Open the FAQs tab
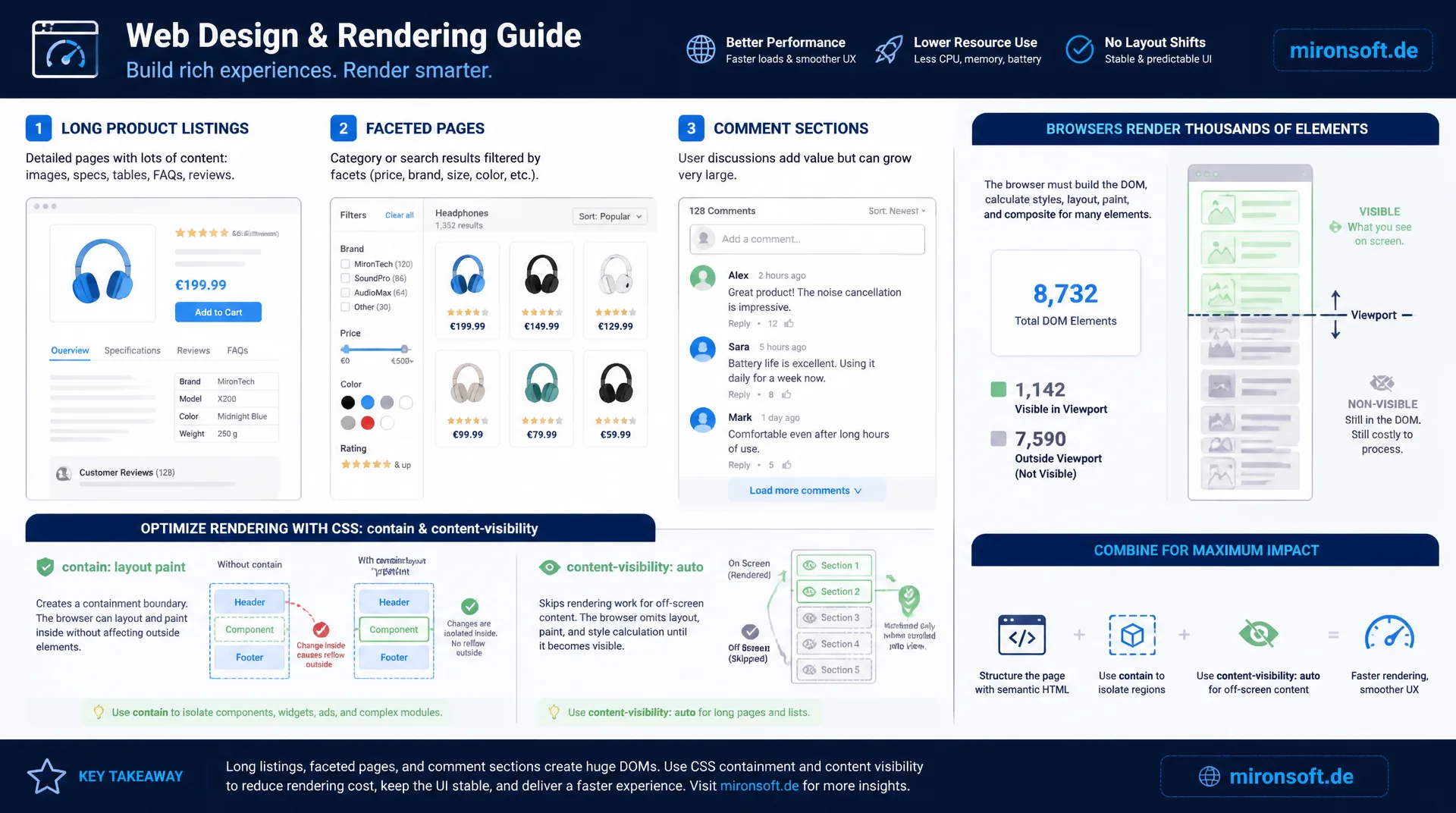1456x813 pixels. pyautogui.click(x=237, y=350)
